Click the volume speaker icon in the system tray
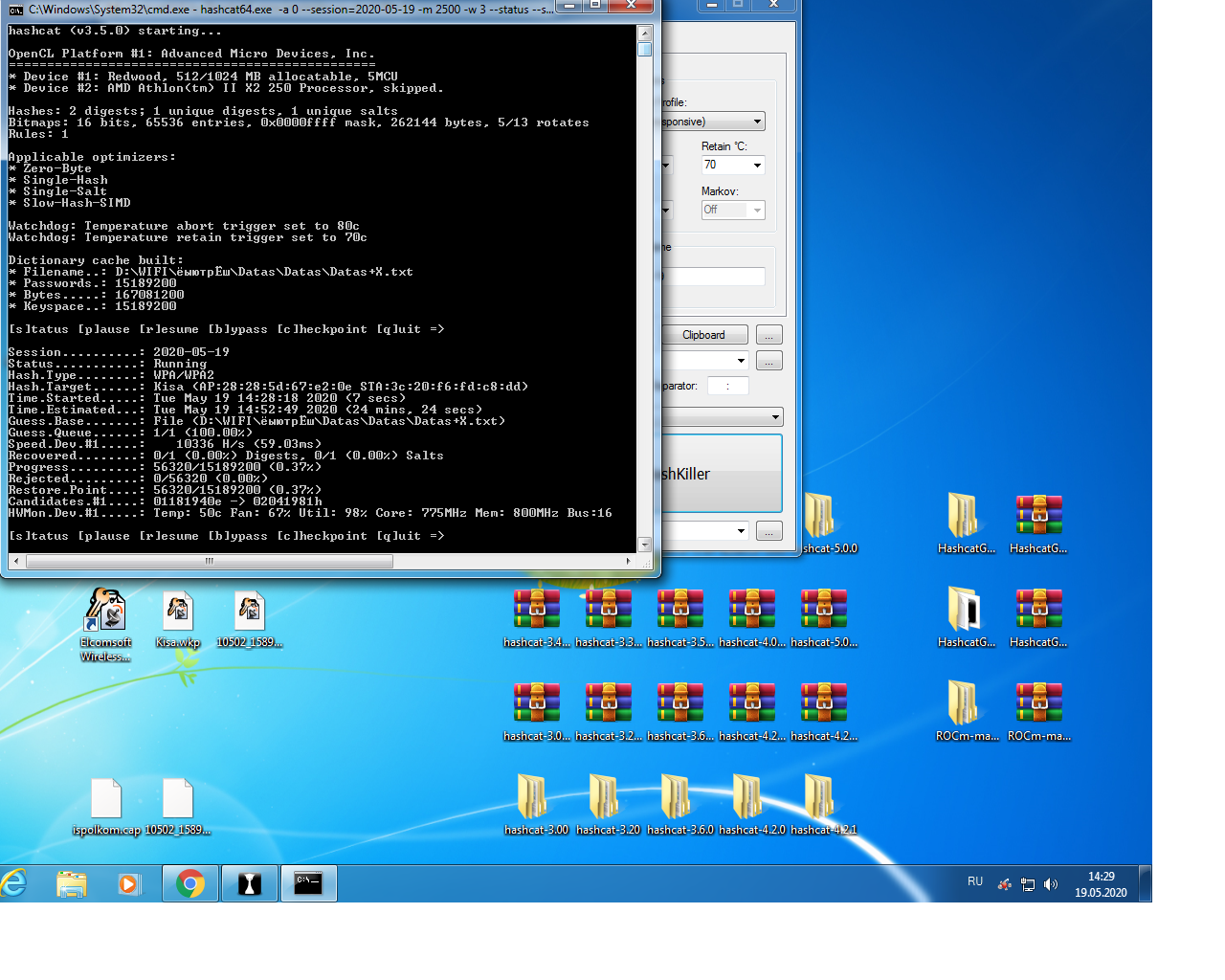1225x980 pixels. coord(1051,884)
